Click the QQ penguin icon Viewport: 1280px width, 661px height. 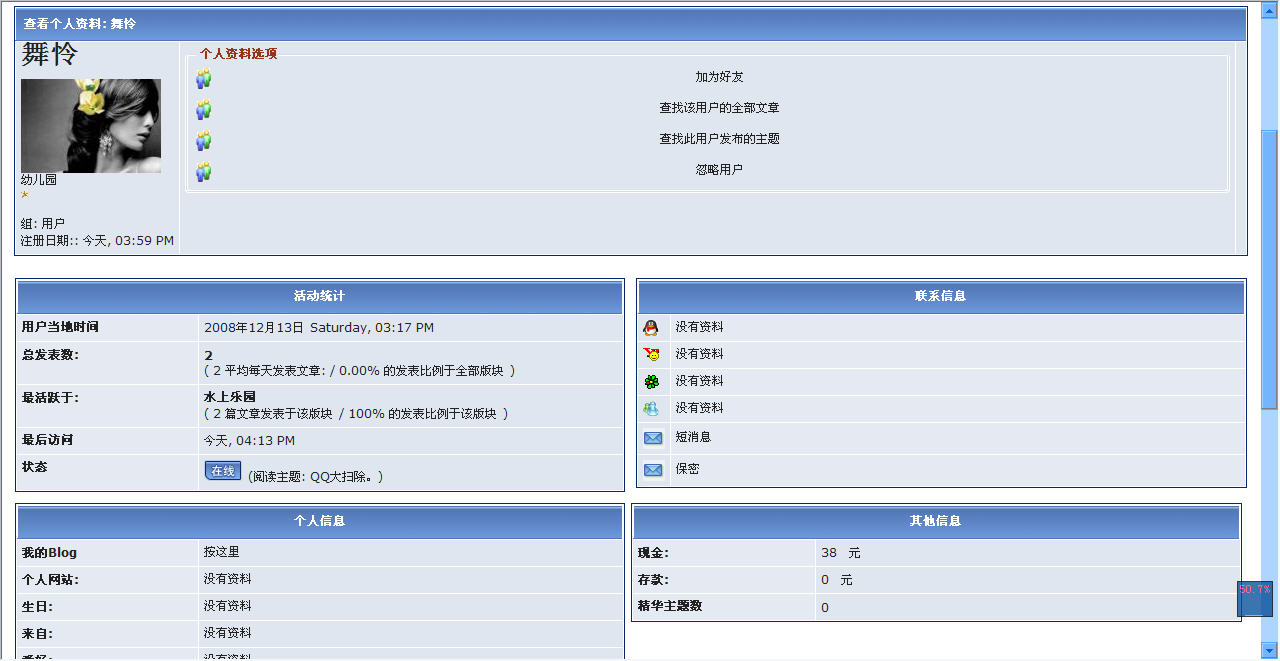(x=651, y=327)
